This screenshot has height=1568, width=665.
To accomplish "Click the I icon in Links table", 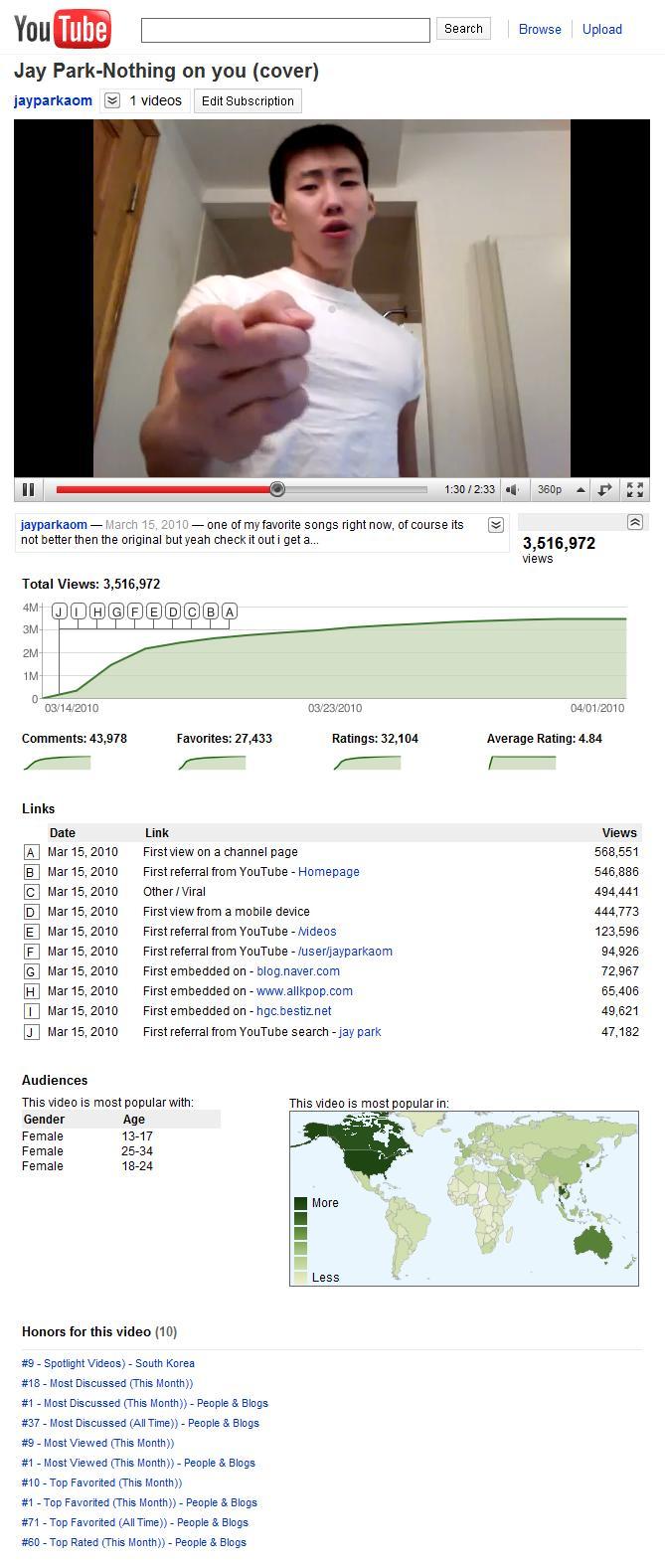I will pyautogui.click(x=31, y=1011).
